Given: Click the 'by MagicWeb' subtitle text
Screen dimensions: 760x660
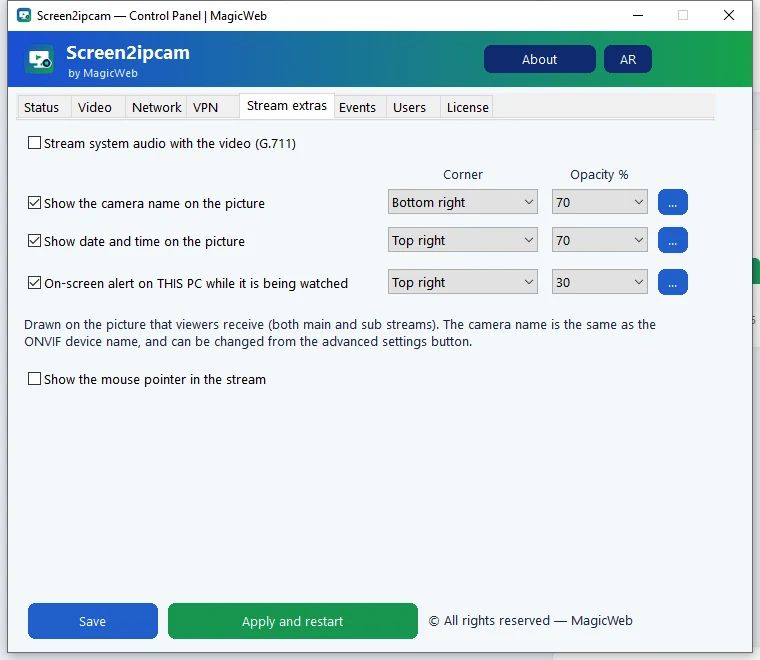Looking at the screenshot, I should pyautogui.click(x=103, y=73).
